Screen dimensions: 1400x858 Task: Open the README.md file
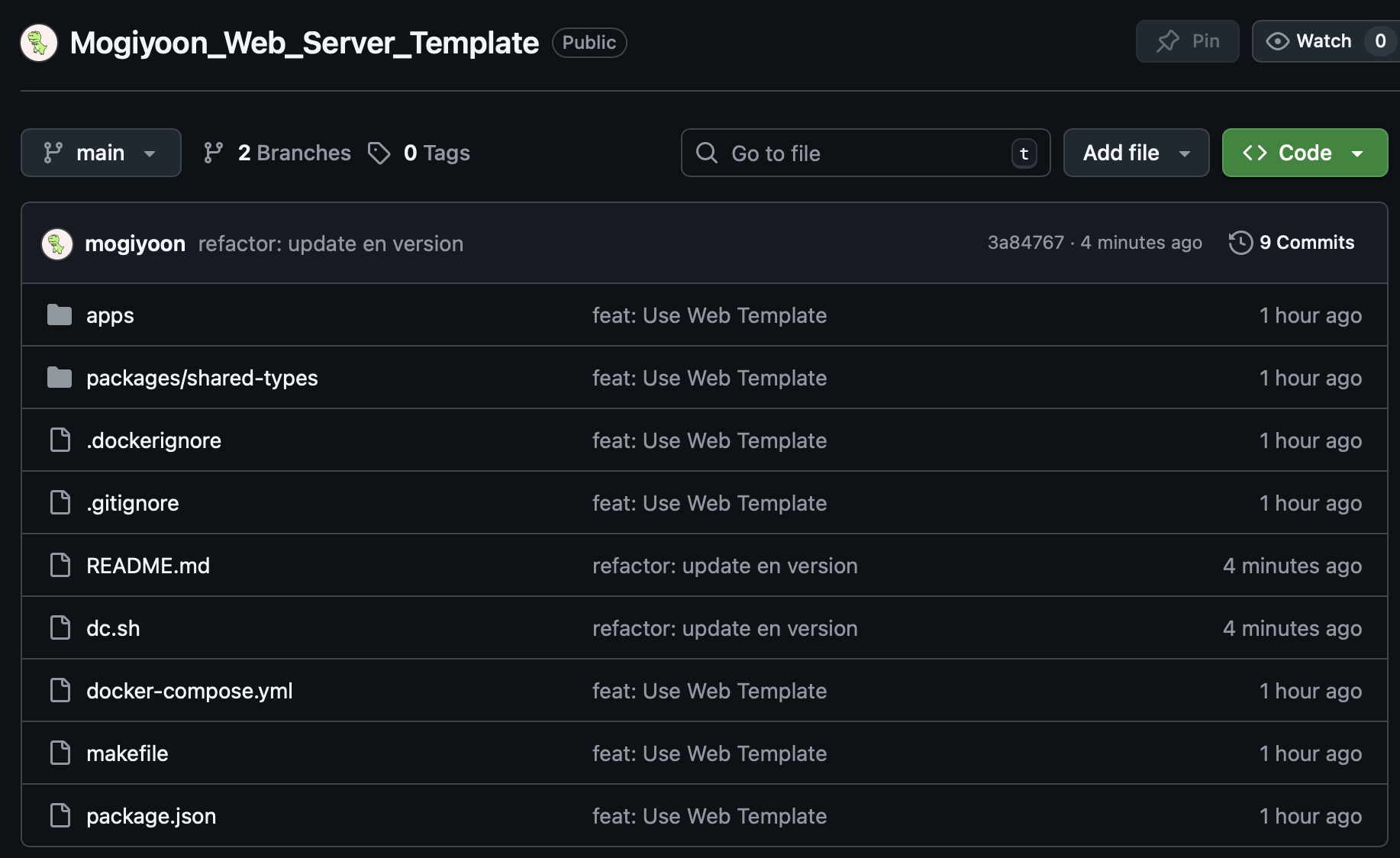point(148,566)
